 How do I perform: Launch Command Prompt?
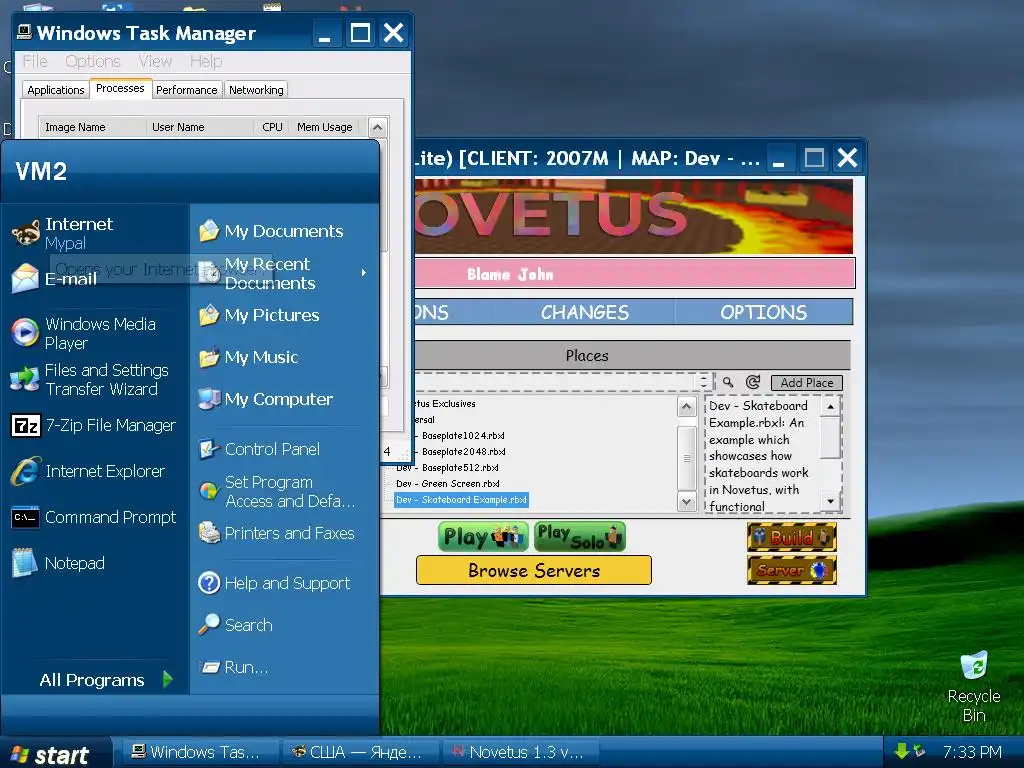coord(93,517)
